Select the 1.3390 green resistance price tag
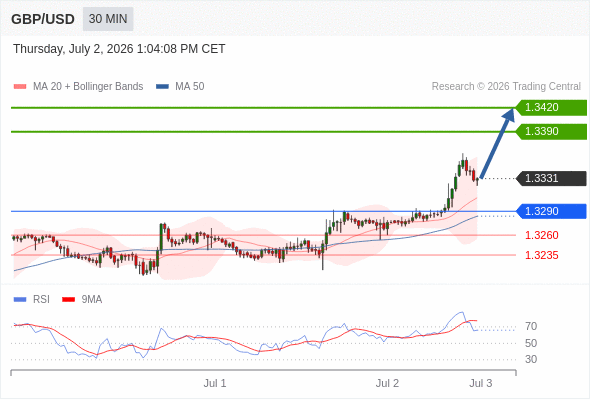This screenshot has width=590, height=400. (551, 132)
